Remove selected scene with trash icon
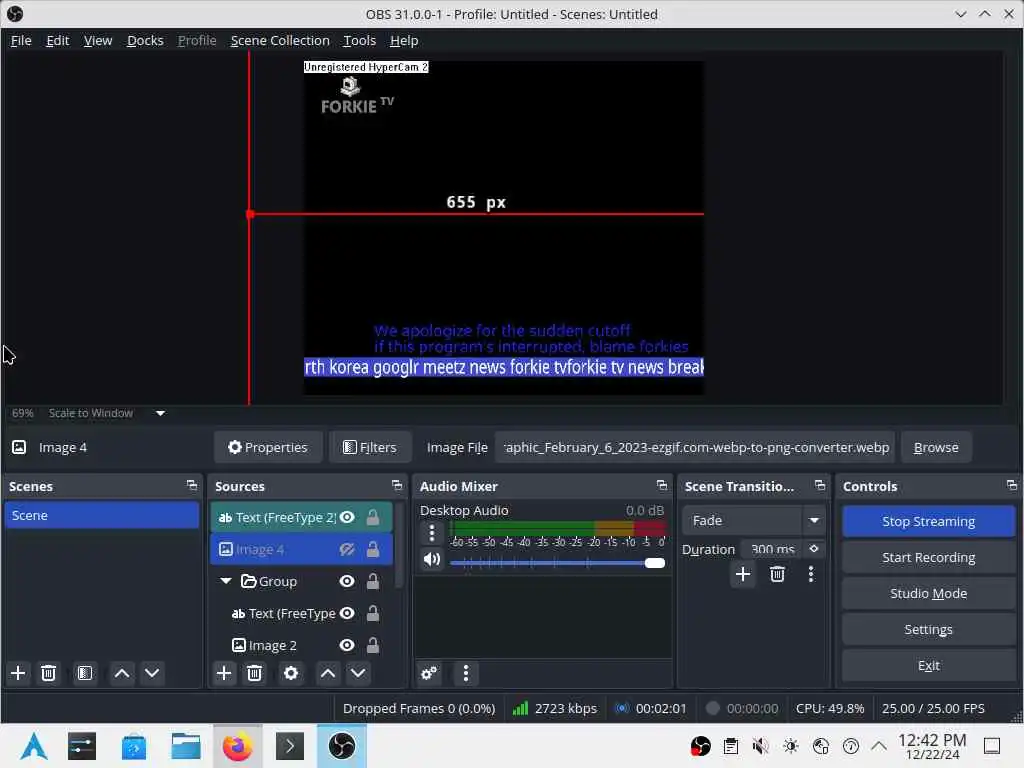The height and width of the screenshot is (768, 1024). click(48, 673)
